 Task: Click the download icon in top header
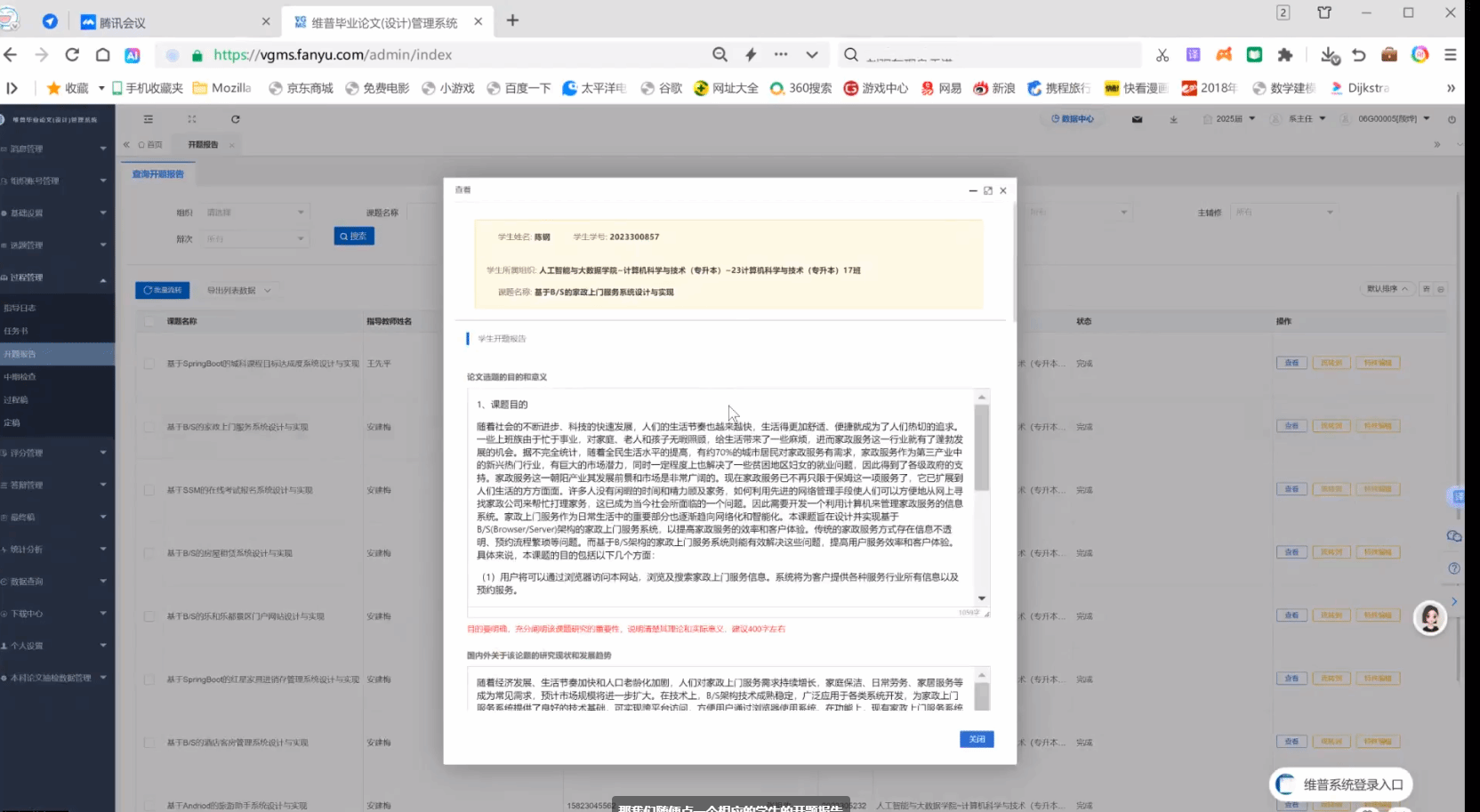click(1173, 119)
